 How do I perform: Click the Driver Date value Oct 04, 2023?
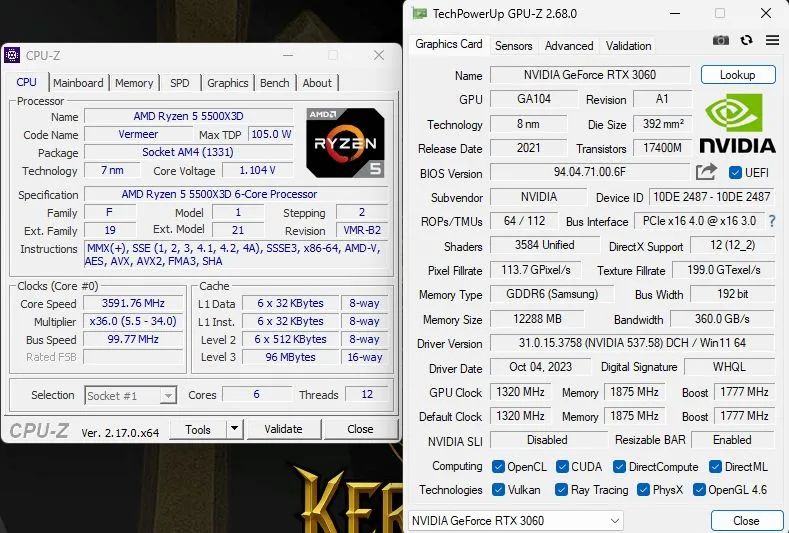(x=540, y=367)
